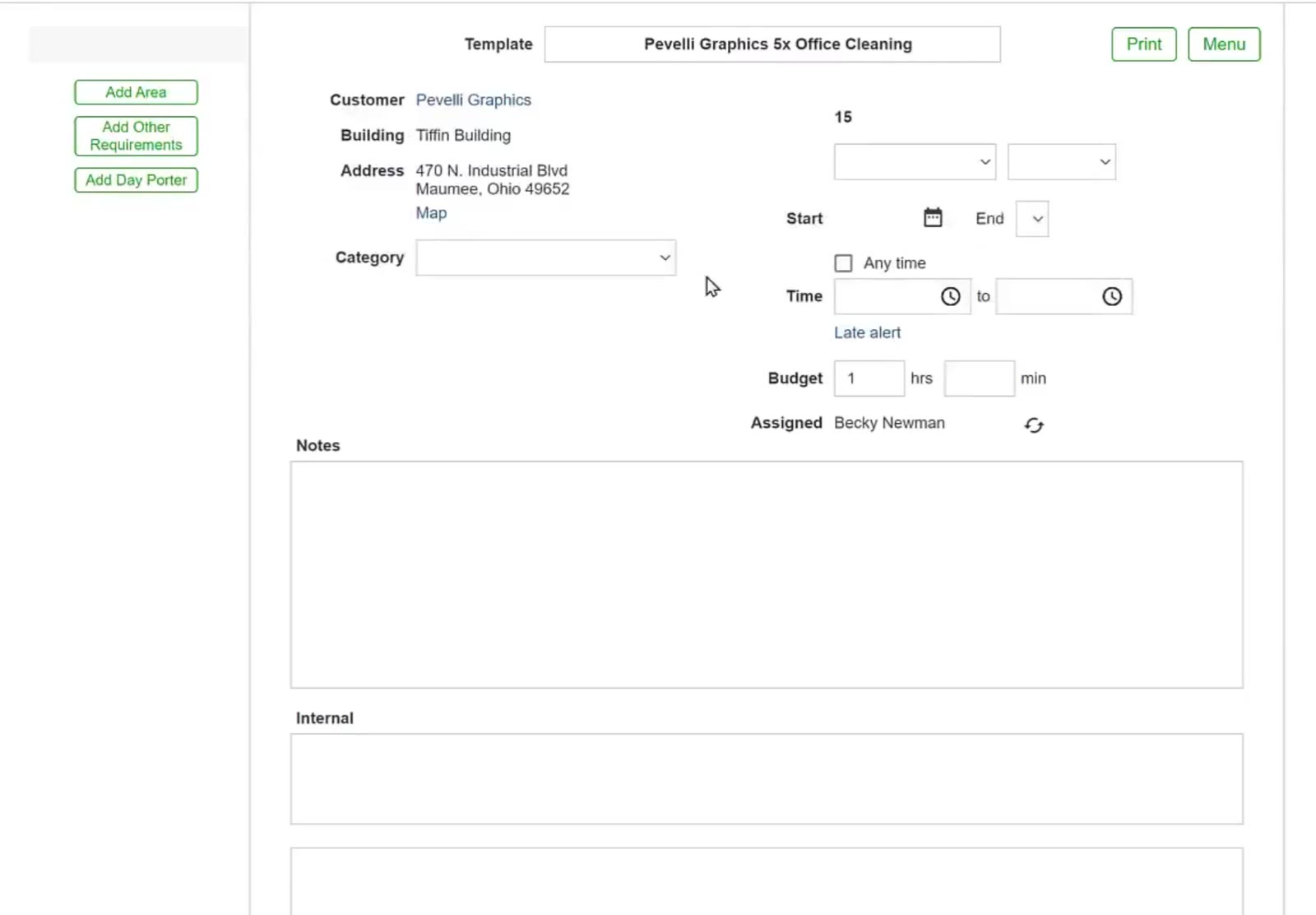Click the Budget hrs input field
1316x915 pixels.
tap(869, 379)
